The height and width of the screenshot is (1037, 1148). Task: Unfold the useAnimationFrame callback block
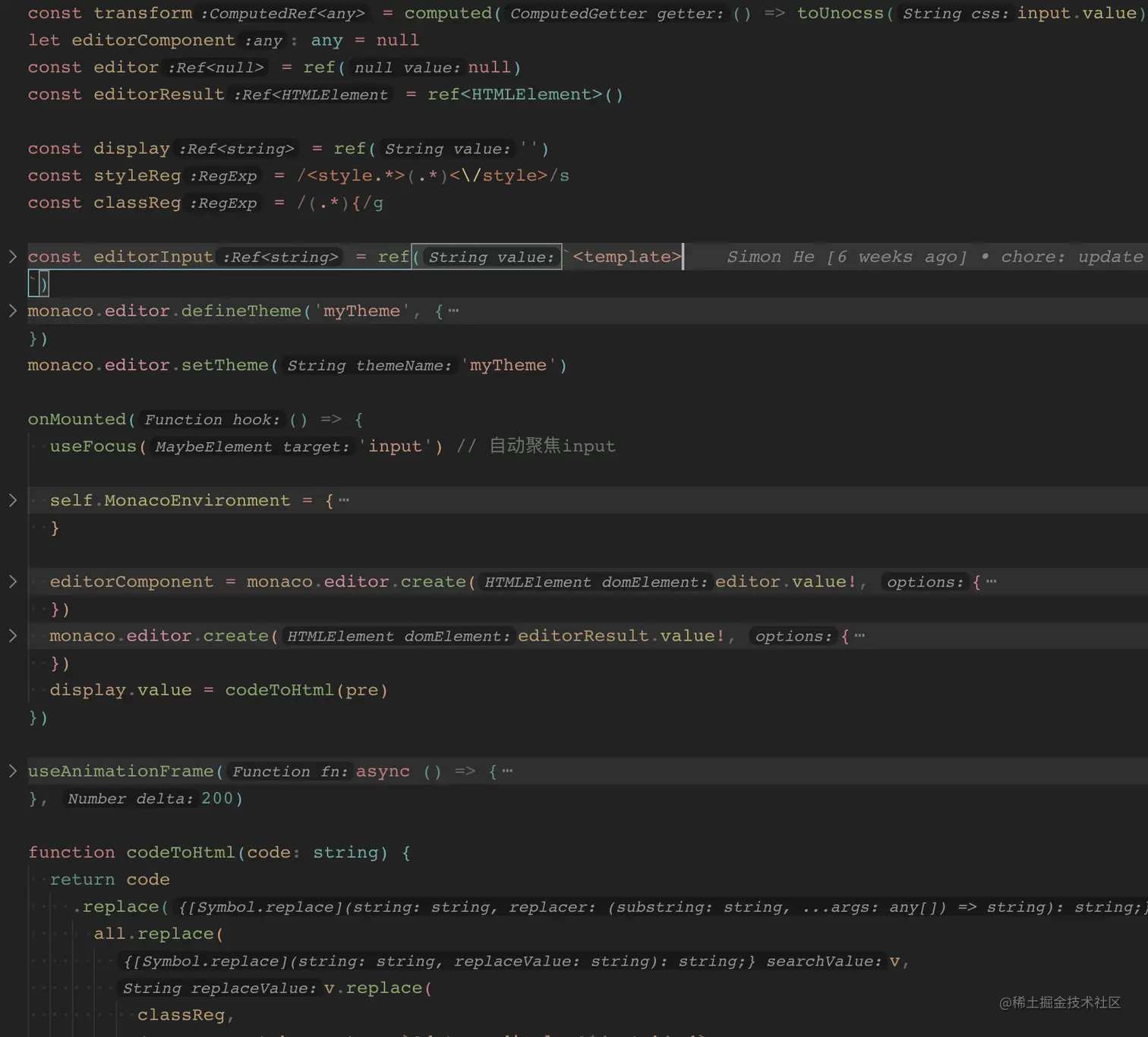tap(12, 771)
